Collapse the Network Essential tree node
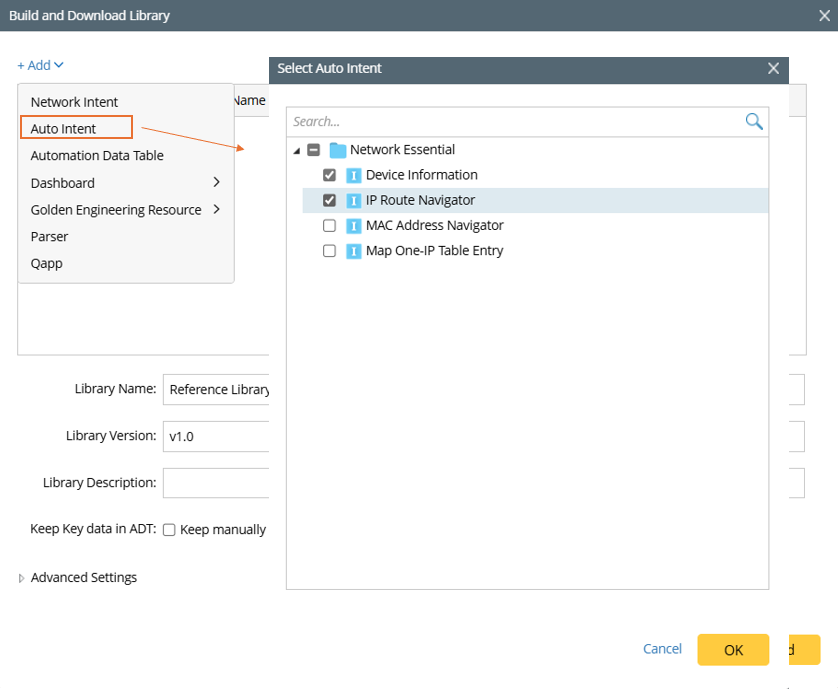The image size is (838, 691). pos(297,151)
